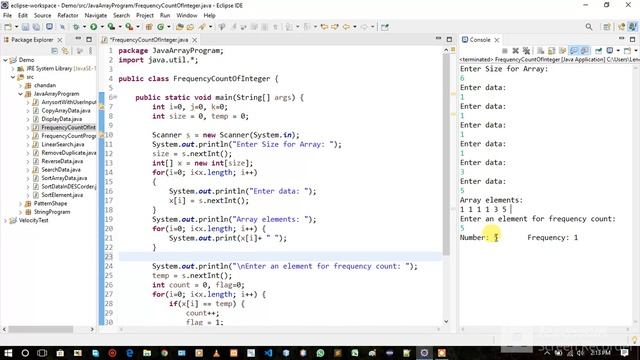Click the gray Terminate square in the Console toolbar
Screen dimensions: 640x360
(504, 51)
